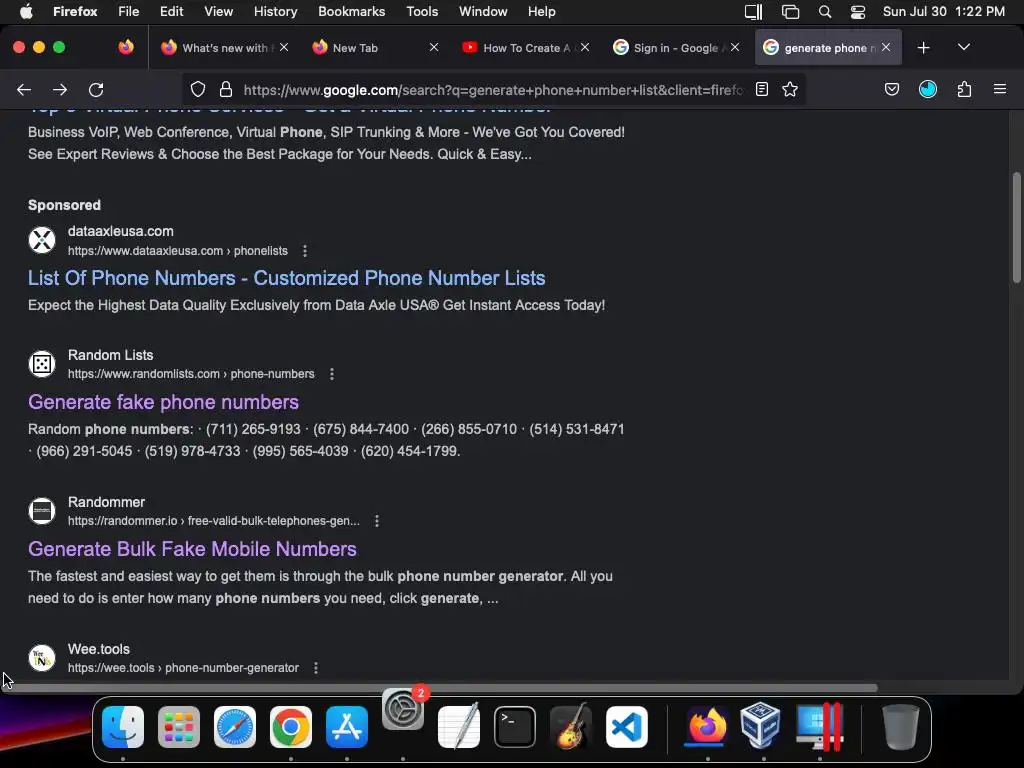This screenshot has width=1024, height=768.
Task: Open Generate fake phone numbers link
Action: click(x=163, y=402)
